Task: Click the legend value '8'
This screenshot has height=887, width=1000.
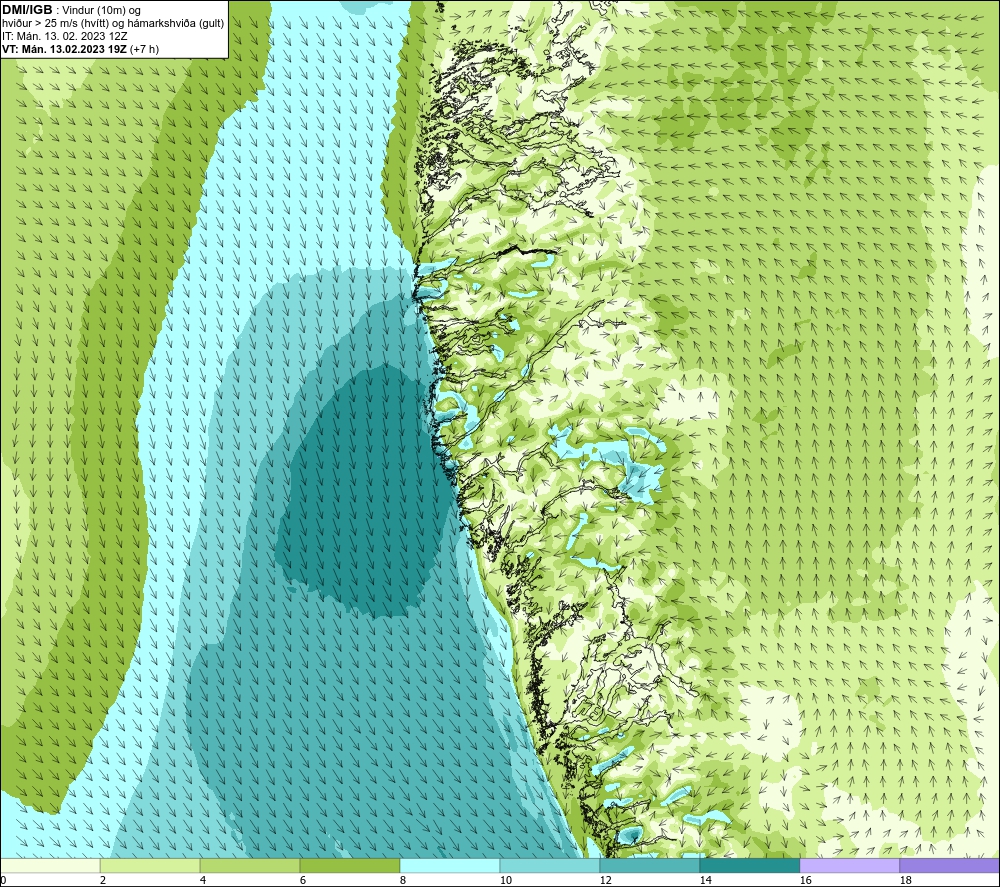Action: tap(403, 880)
